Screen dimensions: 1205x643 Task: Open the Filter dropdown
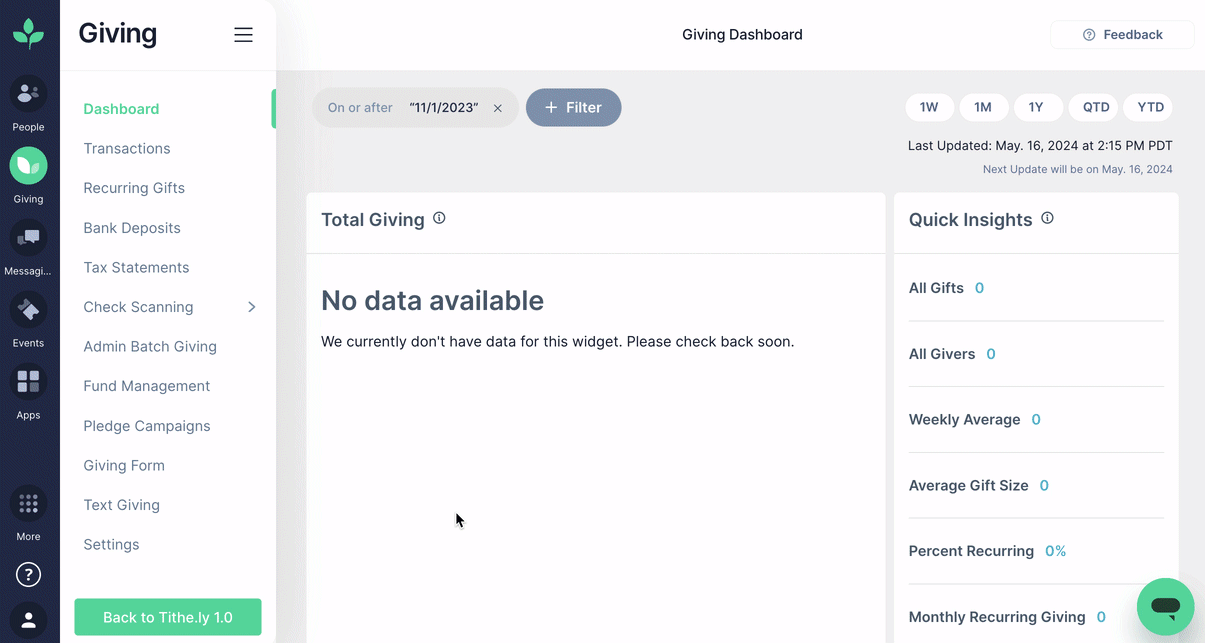click(x=573, y=107)
